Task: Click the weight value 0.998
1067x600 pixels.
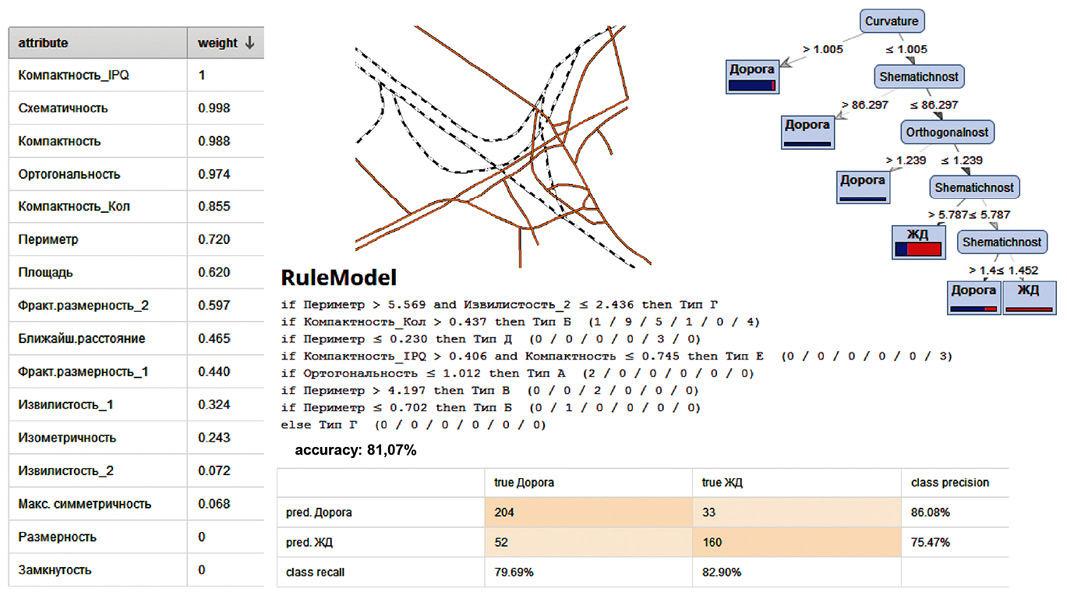Action: pos(214,108)
